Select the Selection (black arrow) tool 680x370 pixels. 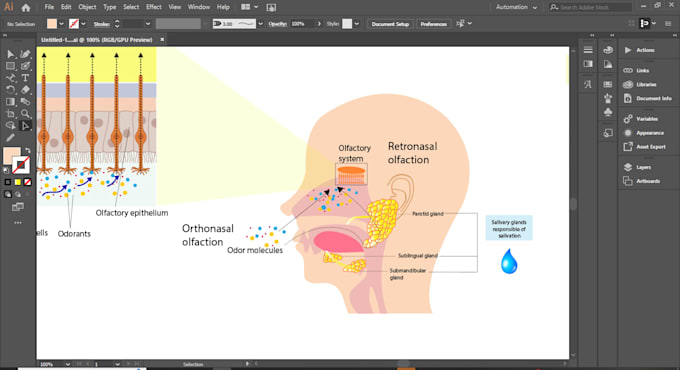coord(10,54)
